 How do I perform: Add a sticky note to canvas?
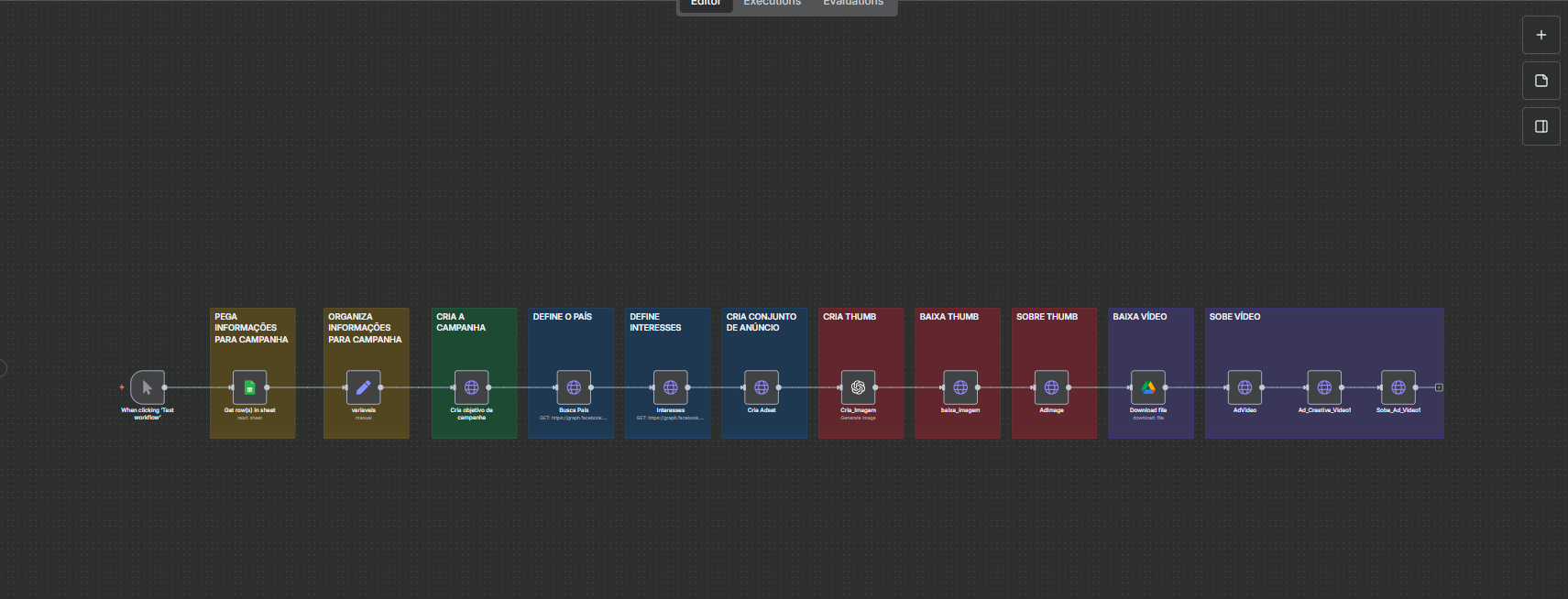(x=1541, y=81)
